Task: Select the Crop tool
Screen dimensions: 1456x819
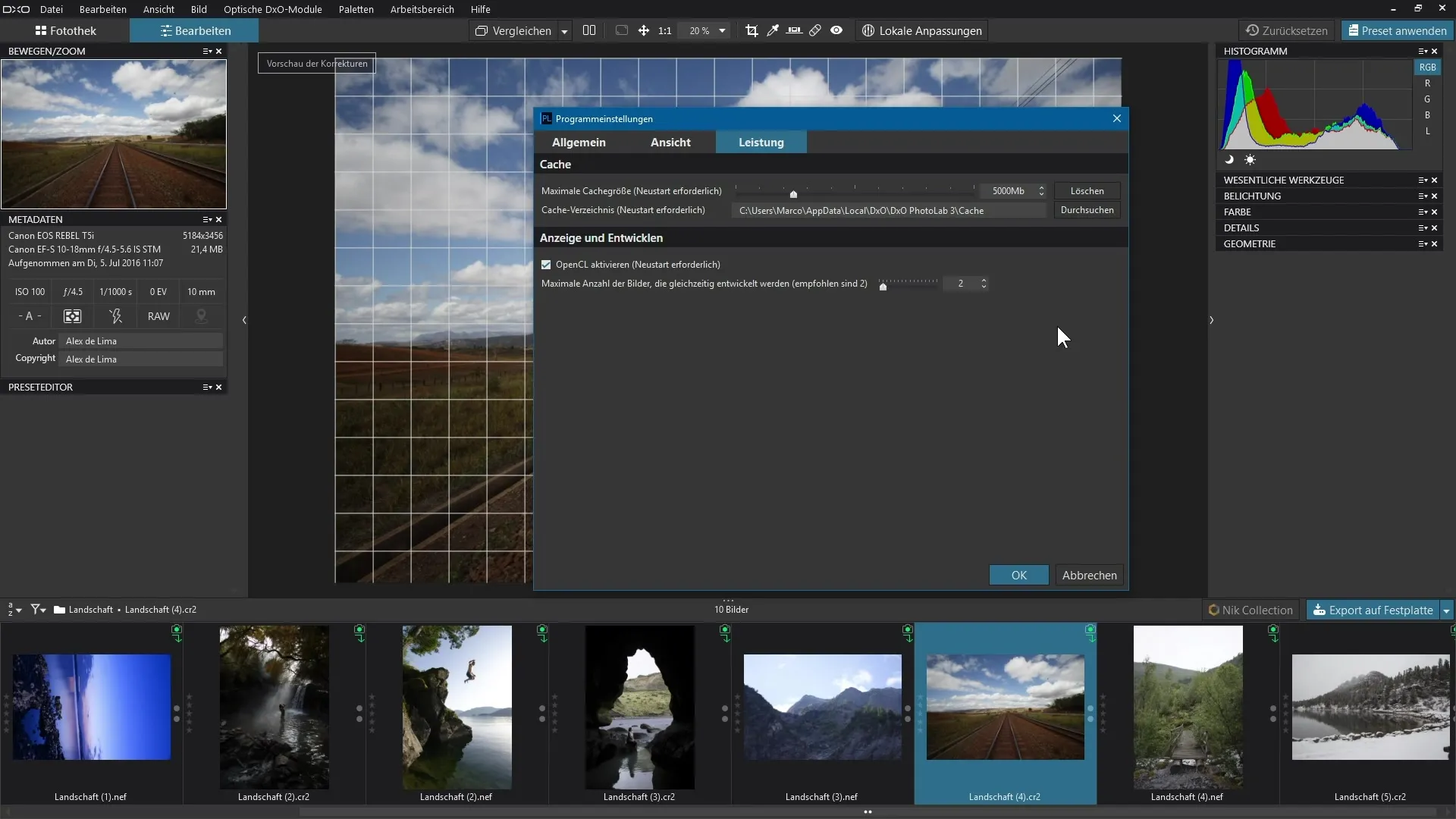Action: pos(752,30)
